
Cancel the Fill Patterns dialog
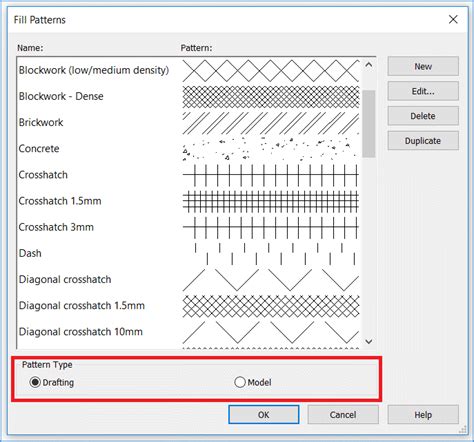coord(343,415)
